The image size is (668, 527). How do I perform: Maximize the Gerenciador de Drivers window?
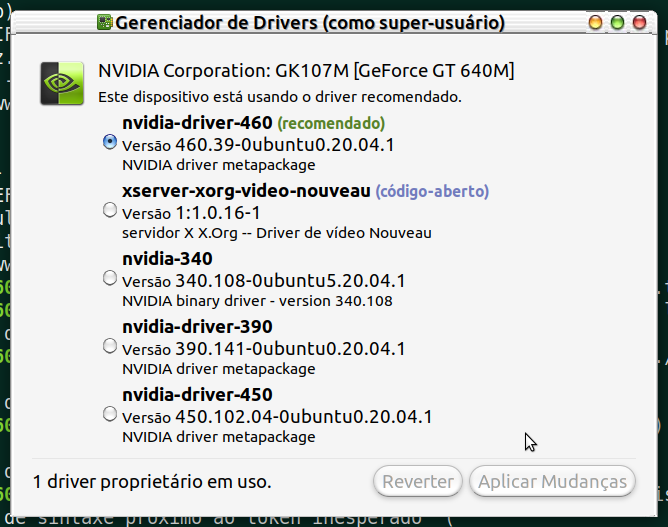[x=617, y=22]
